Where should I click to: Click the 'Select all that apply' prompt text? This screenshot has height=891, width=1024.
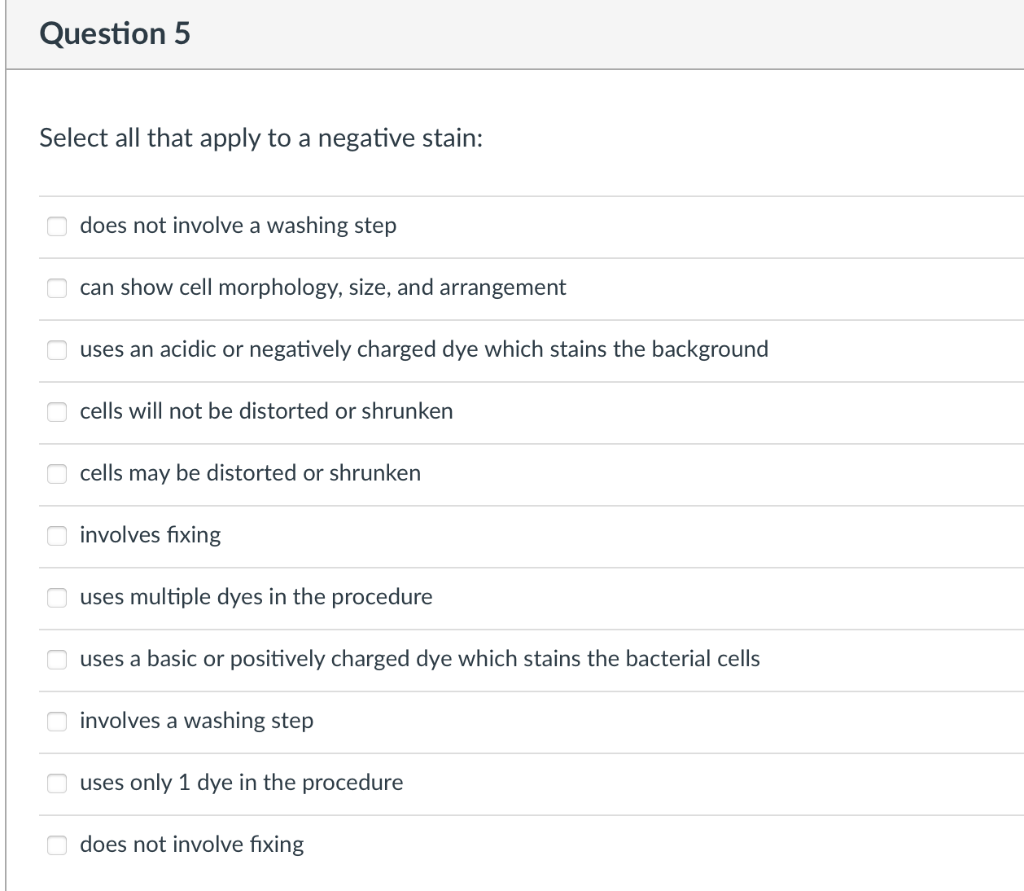point(261,138)
